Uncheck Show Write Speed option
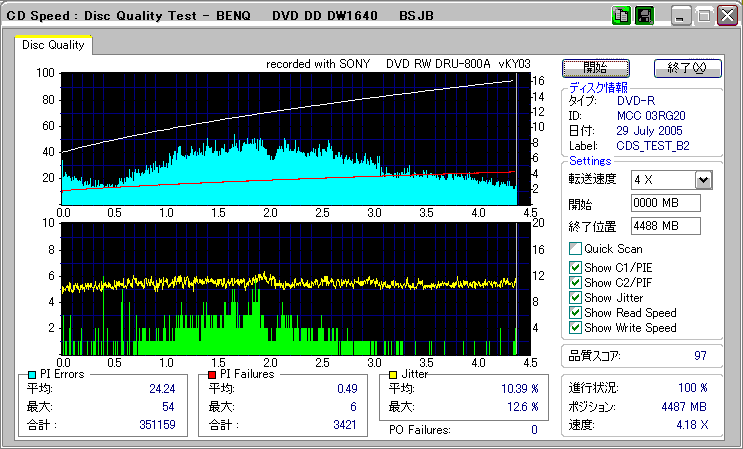Viewport: 743px width, 449px height. click(x=575, y=327)
